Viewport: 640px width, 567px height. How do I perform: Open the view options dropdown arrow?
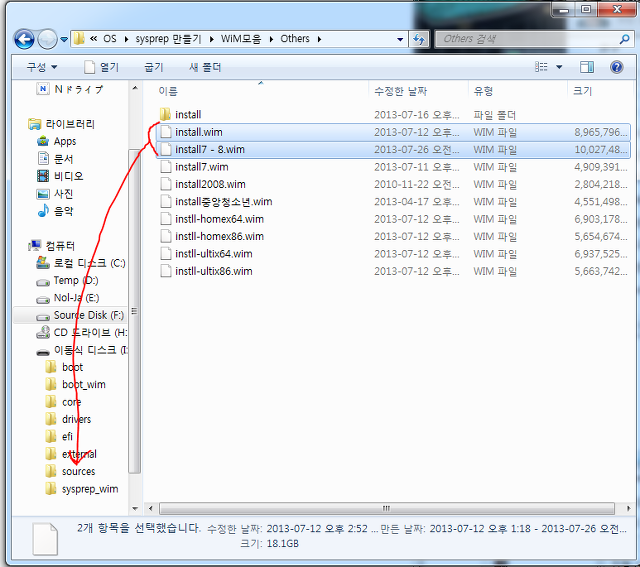pos(559,67)
